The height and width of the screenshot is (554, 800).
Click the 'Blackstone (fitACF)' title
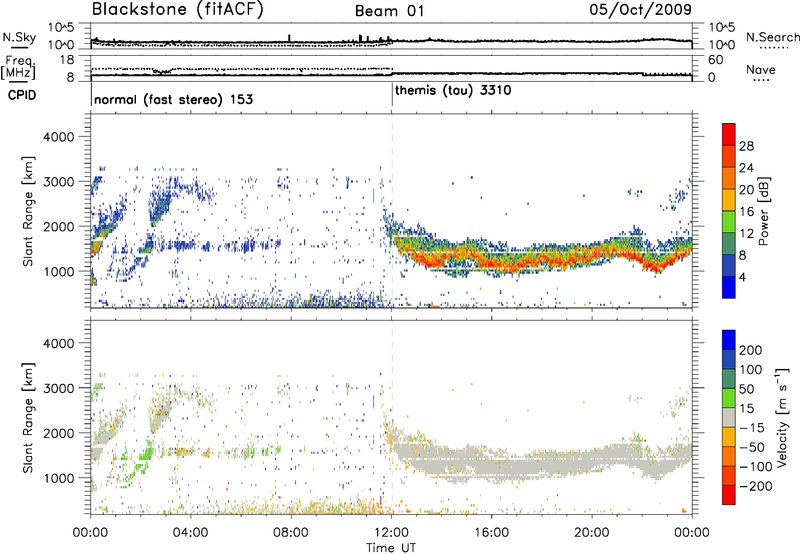(177, 9)
